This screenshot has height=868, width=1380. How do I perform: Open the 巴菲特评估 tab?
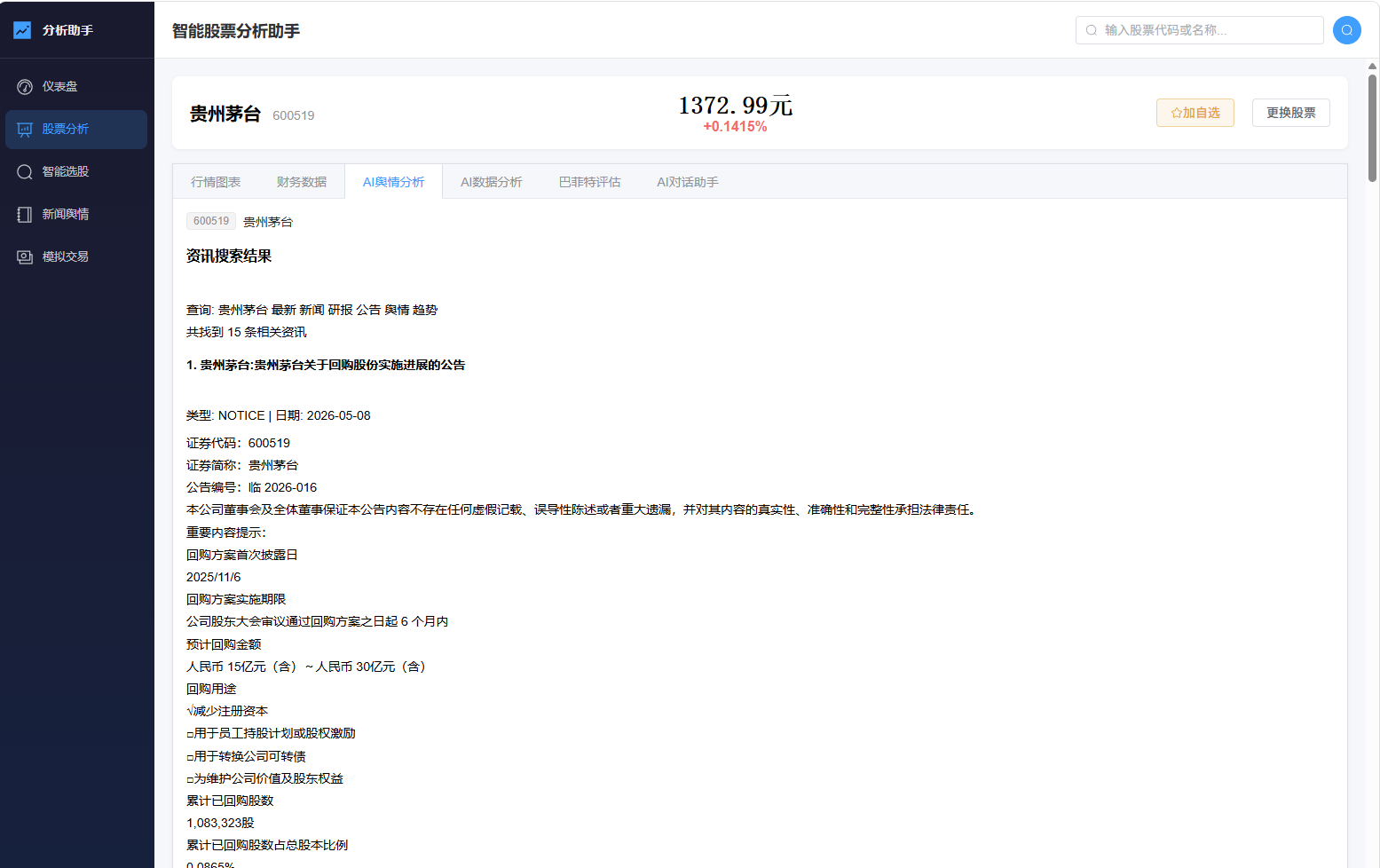(590, 182)
